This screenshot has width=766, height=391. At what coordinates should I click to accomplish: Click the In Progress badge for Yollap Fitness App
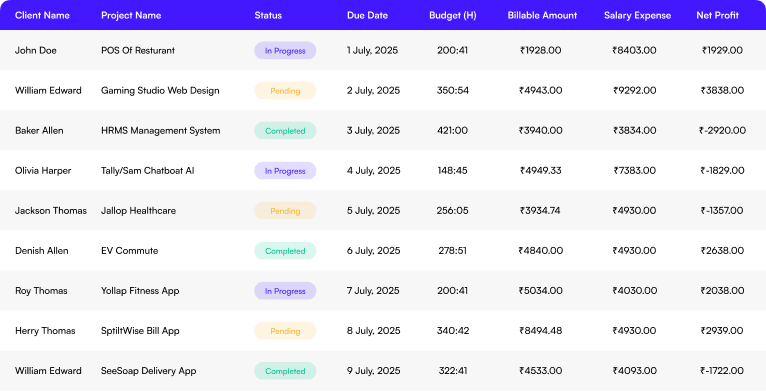coord(285,291)
